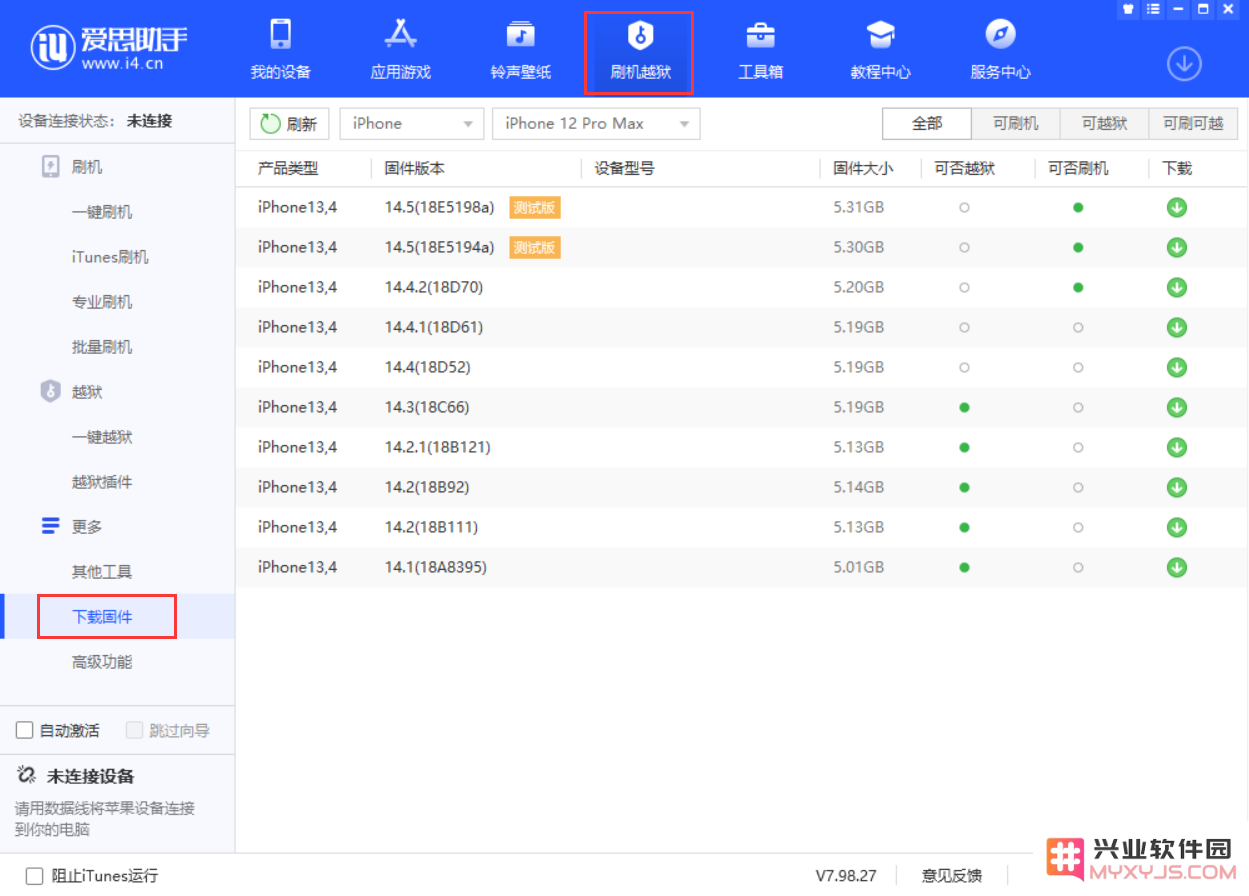
Task: Filter by 可刷机 tab
Action: tap(1016, 124)
